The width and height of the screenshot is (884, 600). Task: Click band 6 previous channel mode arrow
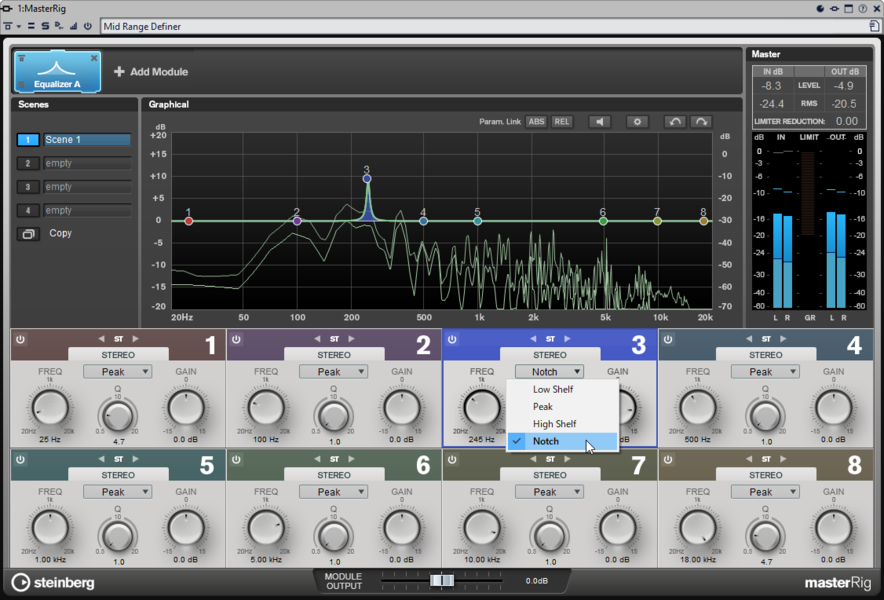pos(317,459)
